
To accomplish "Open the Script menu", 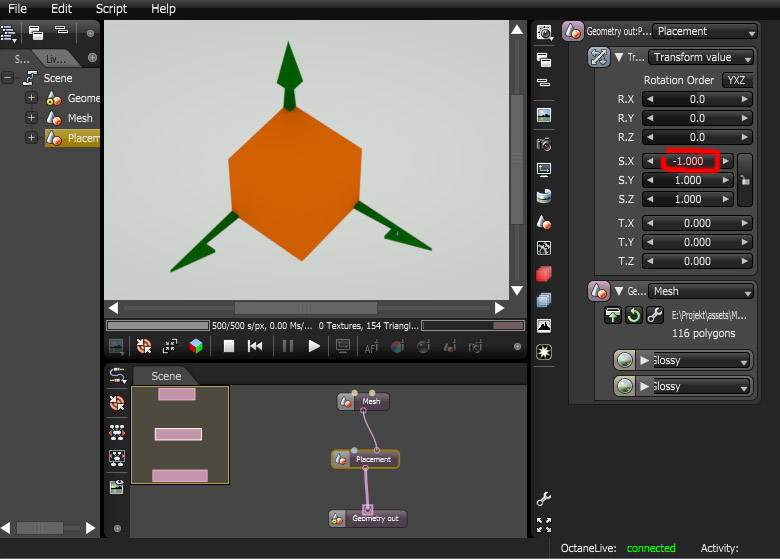I will (111, 9).
